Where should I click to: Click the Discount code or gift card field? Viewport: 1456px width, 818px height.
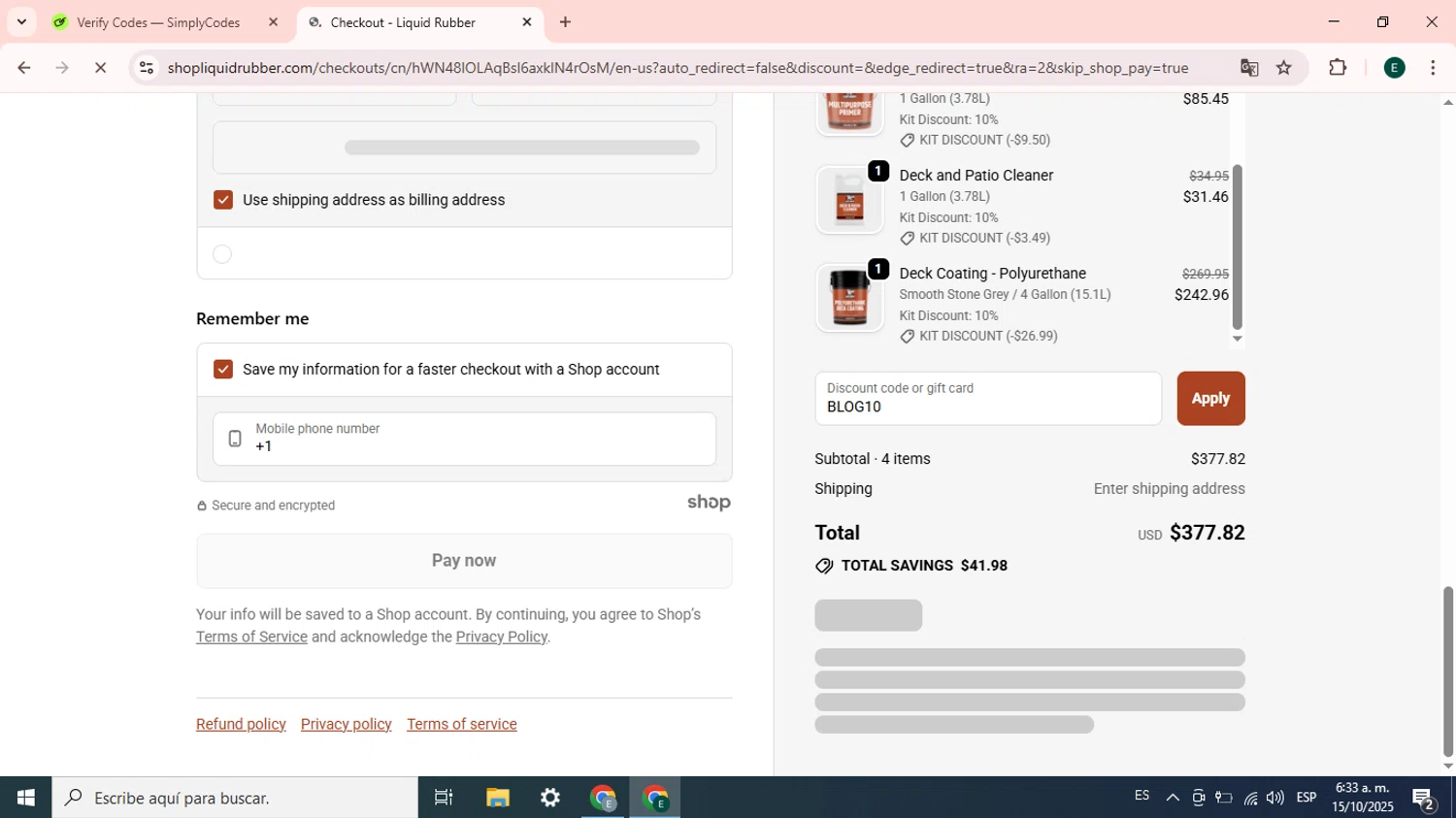point(988,399)
